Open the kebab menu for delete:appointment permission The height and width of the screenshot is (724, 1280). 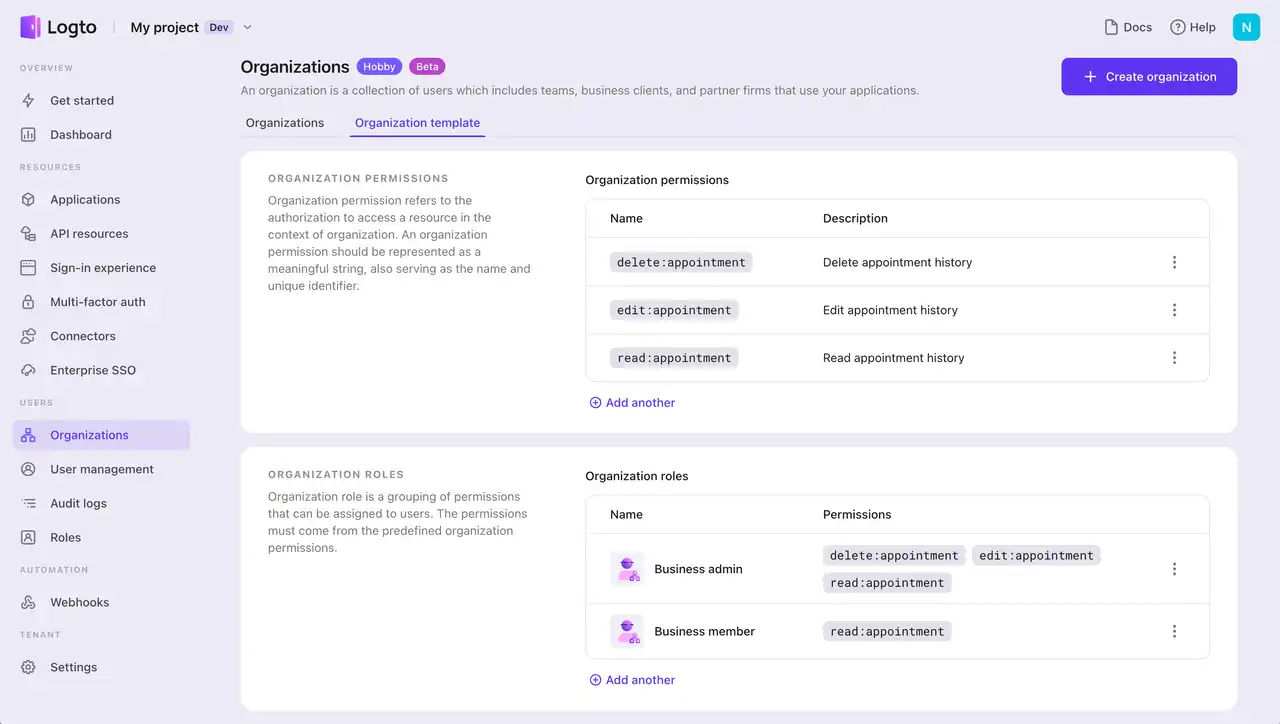pyautogui.click(x=1174, y=262)
